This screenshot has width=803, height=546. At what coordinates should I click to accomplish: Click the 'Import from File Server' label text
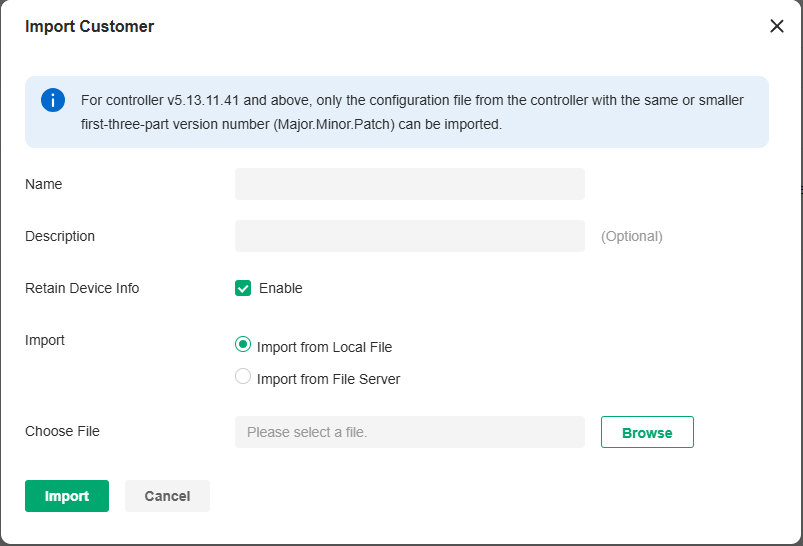[328, 379]
